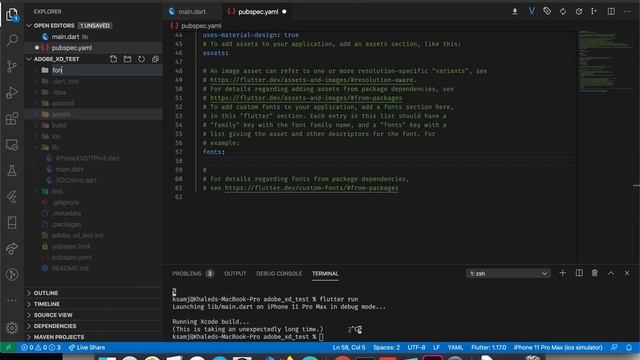Maximize the panel with up chevron
Viewport: 640px width, 360px height.
(611, 273)
